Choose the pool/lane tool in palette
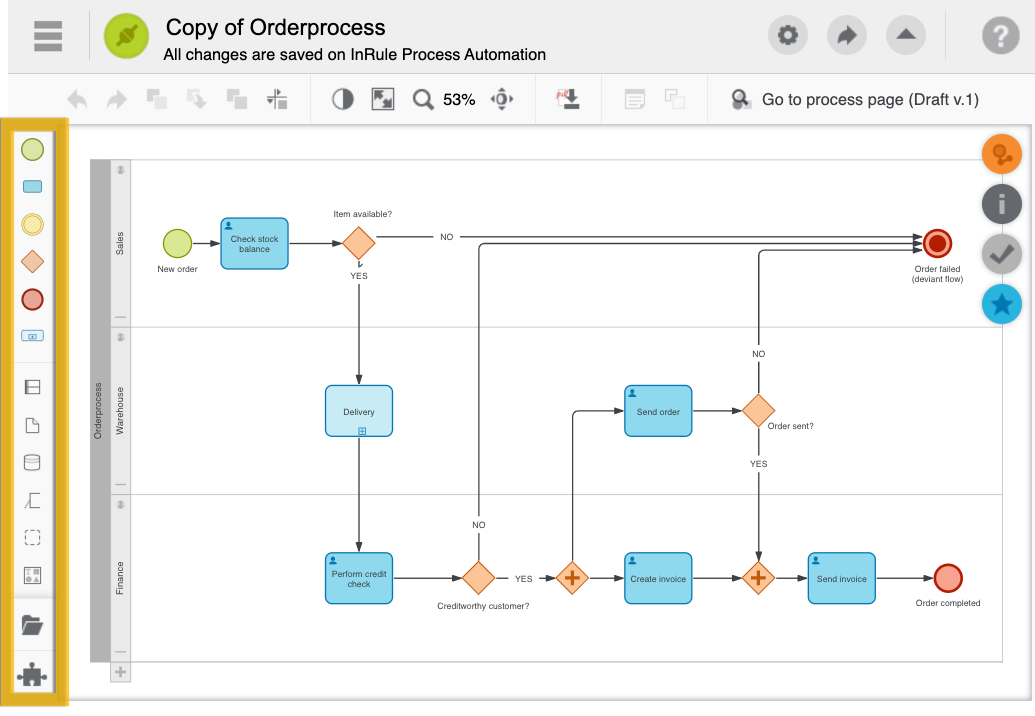Screen dimensions: 1035x716 pyautogui.click(x=32, y=387)
